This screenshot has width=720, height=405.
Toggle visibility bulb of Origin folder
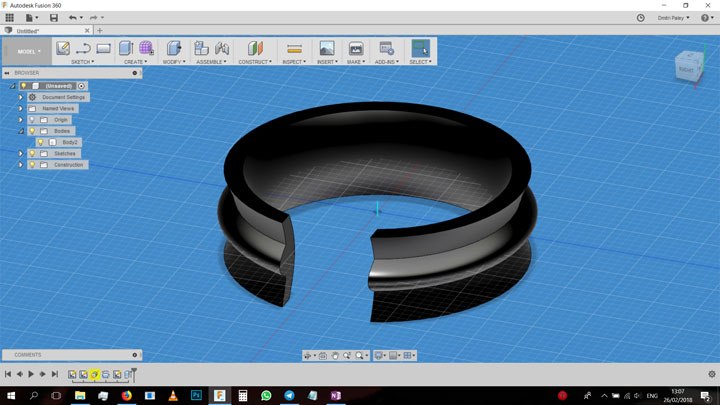point(32,120)
